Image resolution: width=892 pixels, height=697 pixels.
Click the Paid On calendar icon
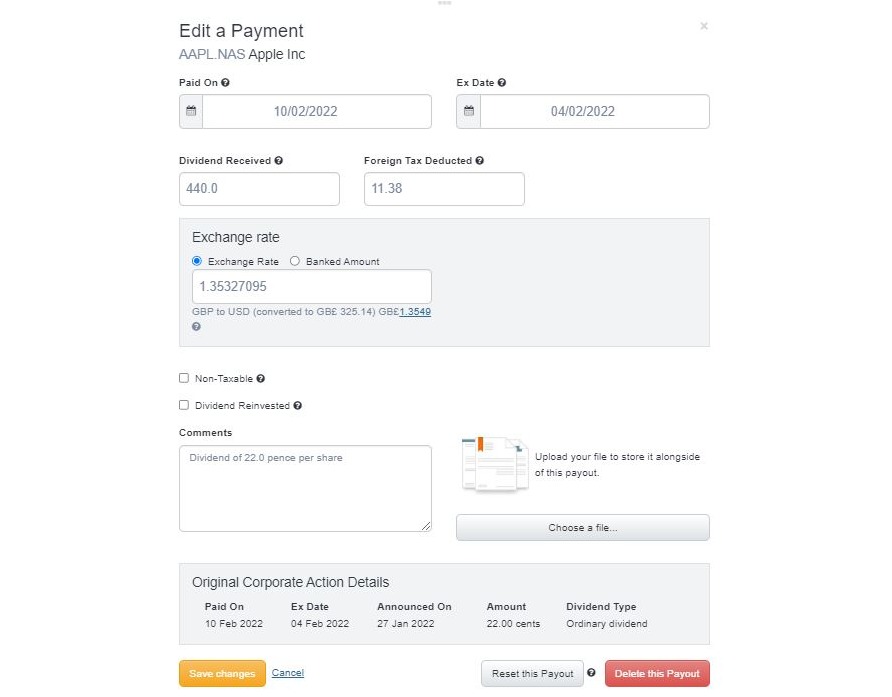click(x=191, y=111)
